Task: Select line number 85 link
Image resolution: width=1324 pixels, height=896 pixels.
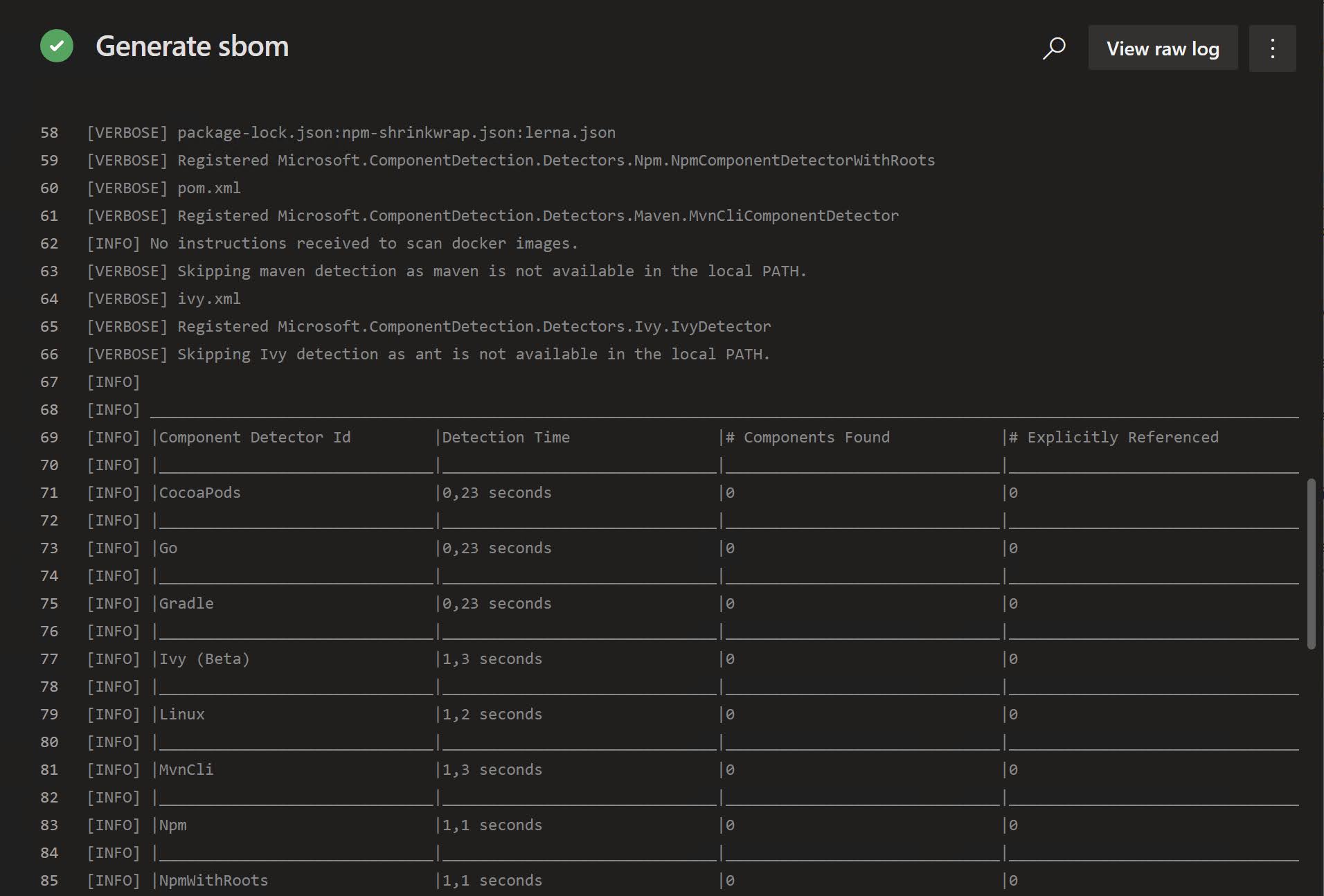Action: click(49, 881)
